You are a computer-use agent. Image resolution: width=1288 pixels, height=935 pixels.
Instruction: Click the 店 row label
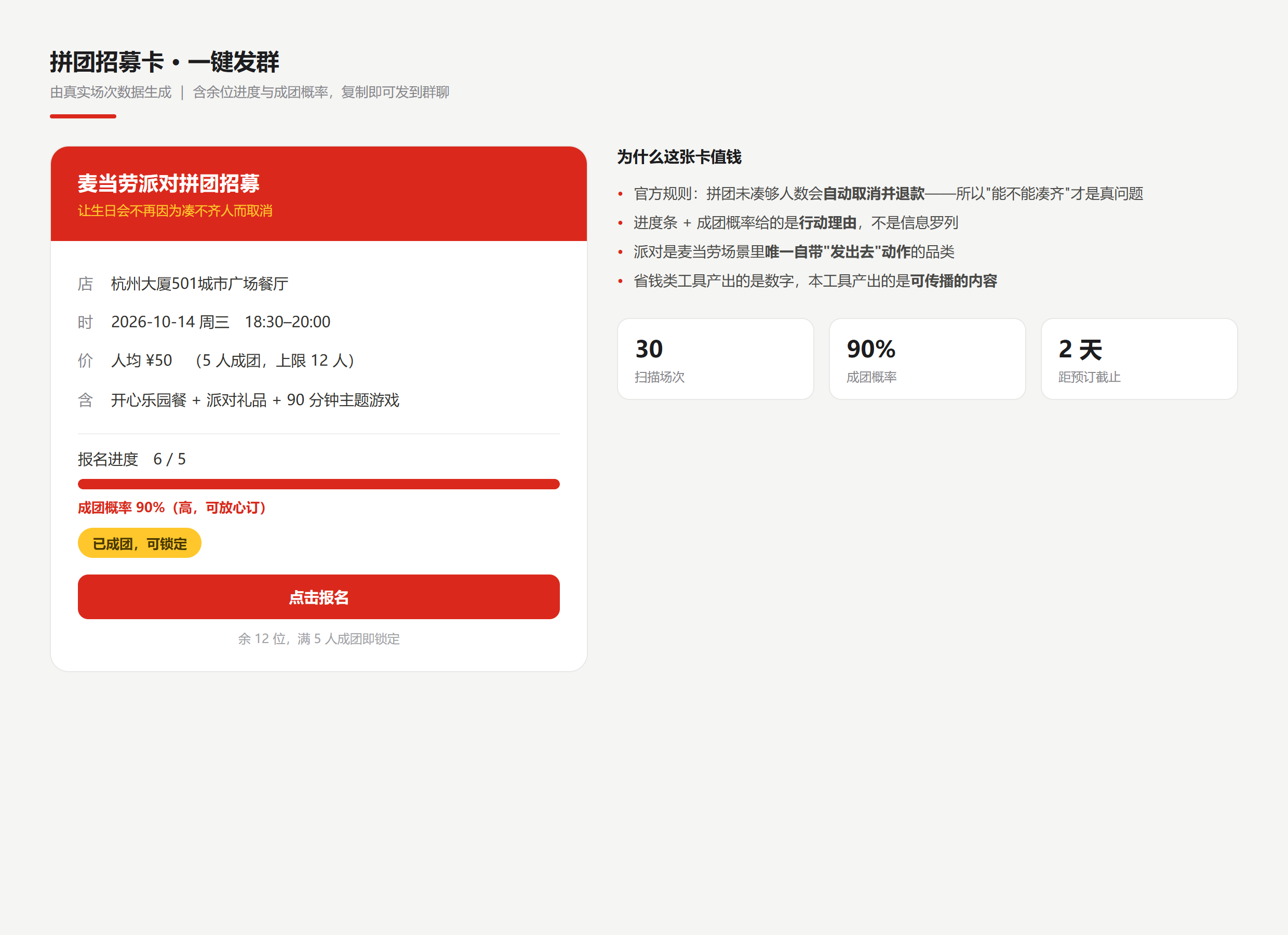click(85, 284)
